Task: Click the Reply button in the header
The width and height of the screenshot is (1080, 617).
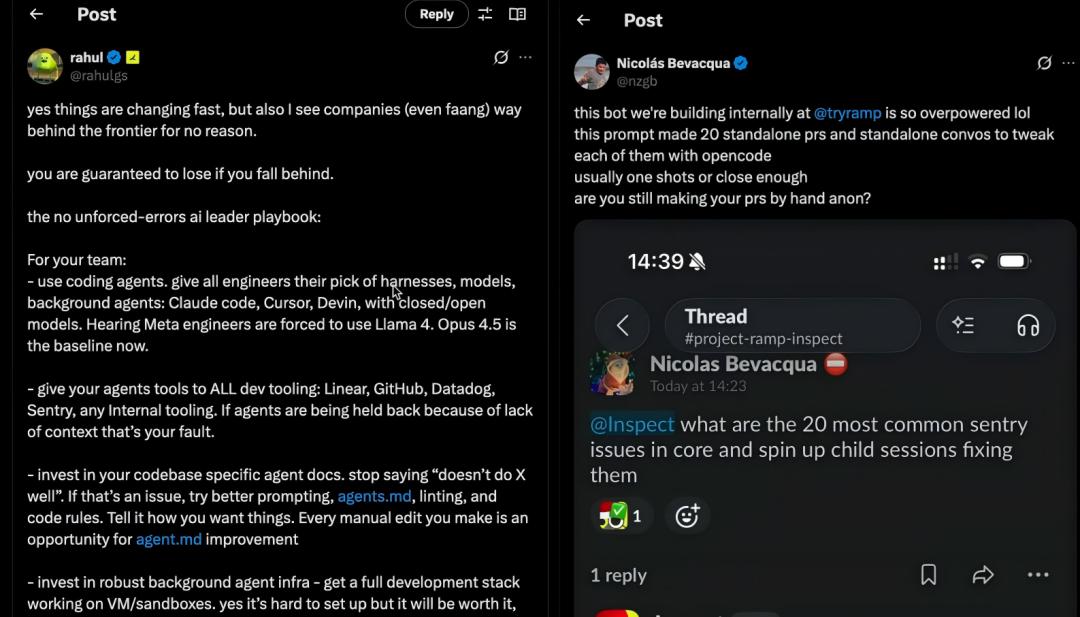Action: click(x=437, y=14)
